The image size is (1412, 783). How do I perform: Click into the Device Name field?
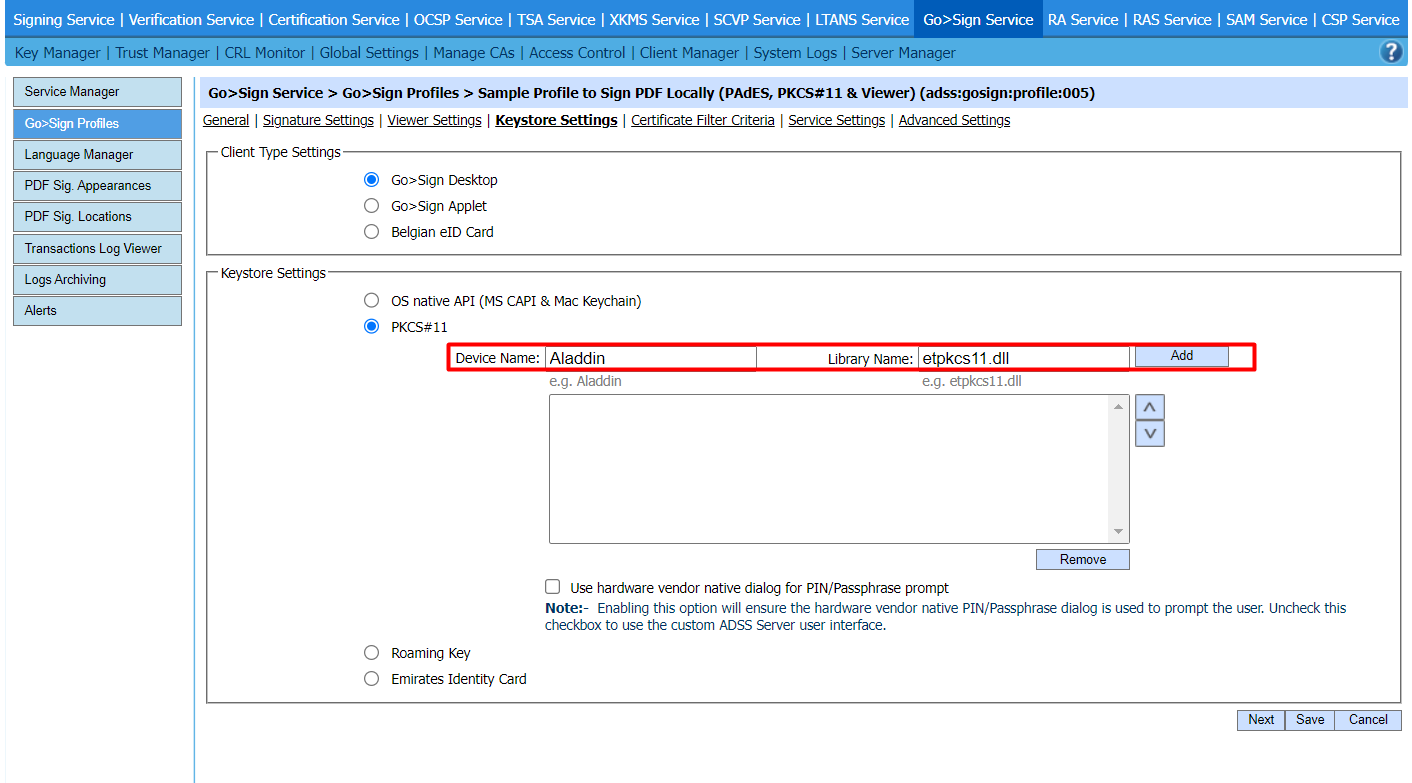tap(650, 358)
